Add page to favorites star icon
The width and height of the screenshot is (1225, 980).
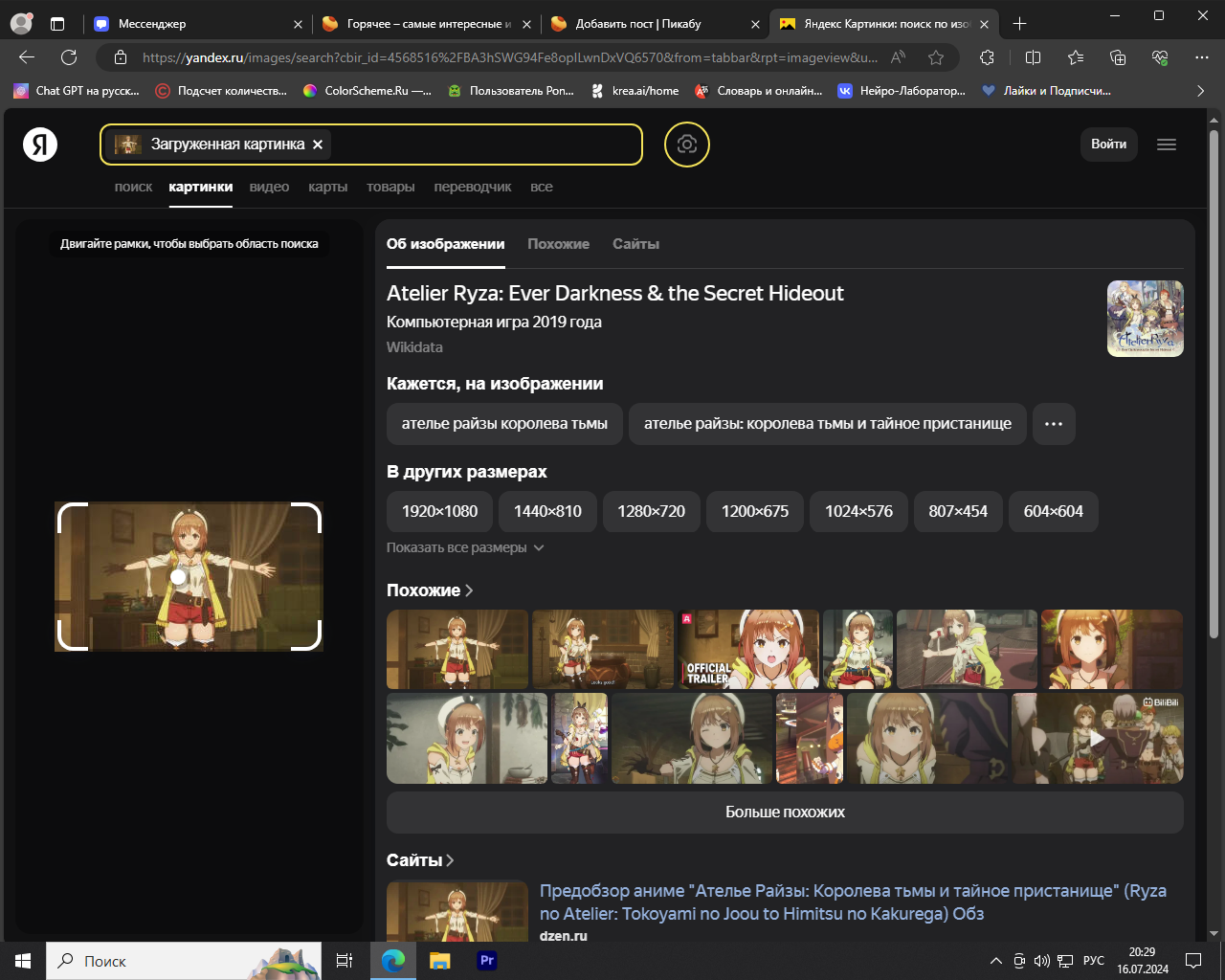936,57
